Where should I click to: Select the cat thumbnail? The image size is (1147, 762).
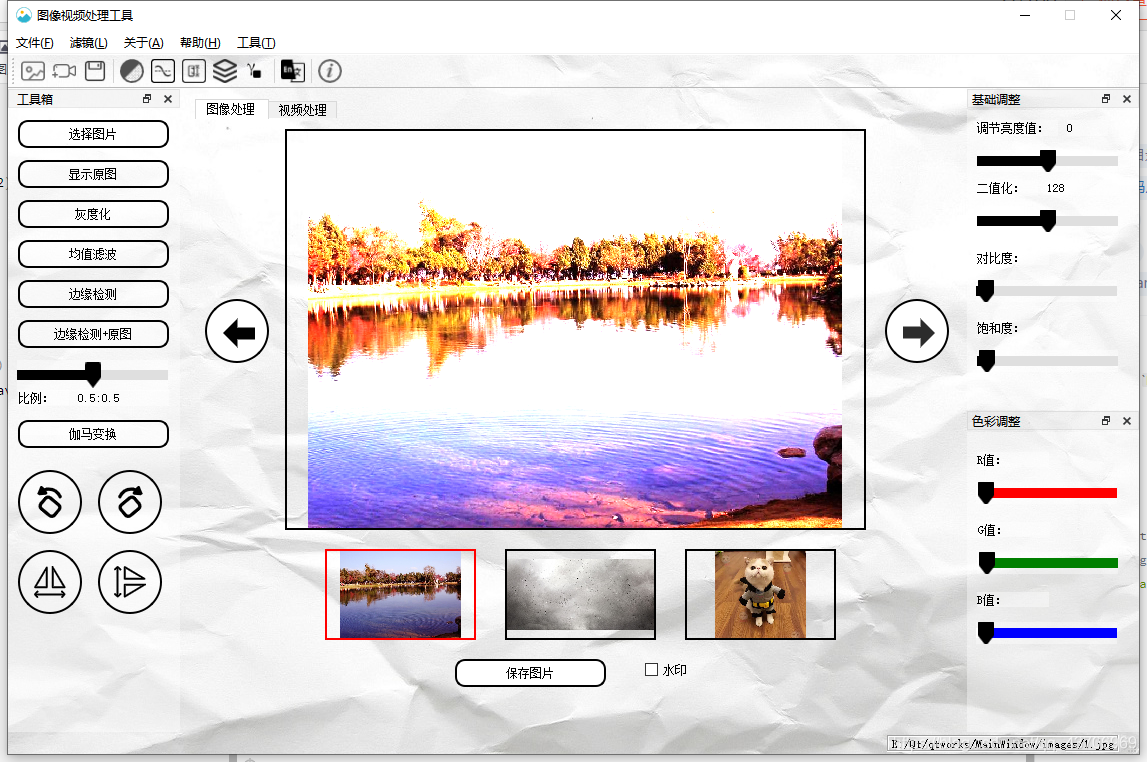(x=760, y=595)
